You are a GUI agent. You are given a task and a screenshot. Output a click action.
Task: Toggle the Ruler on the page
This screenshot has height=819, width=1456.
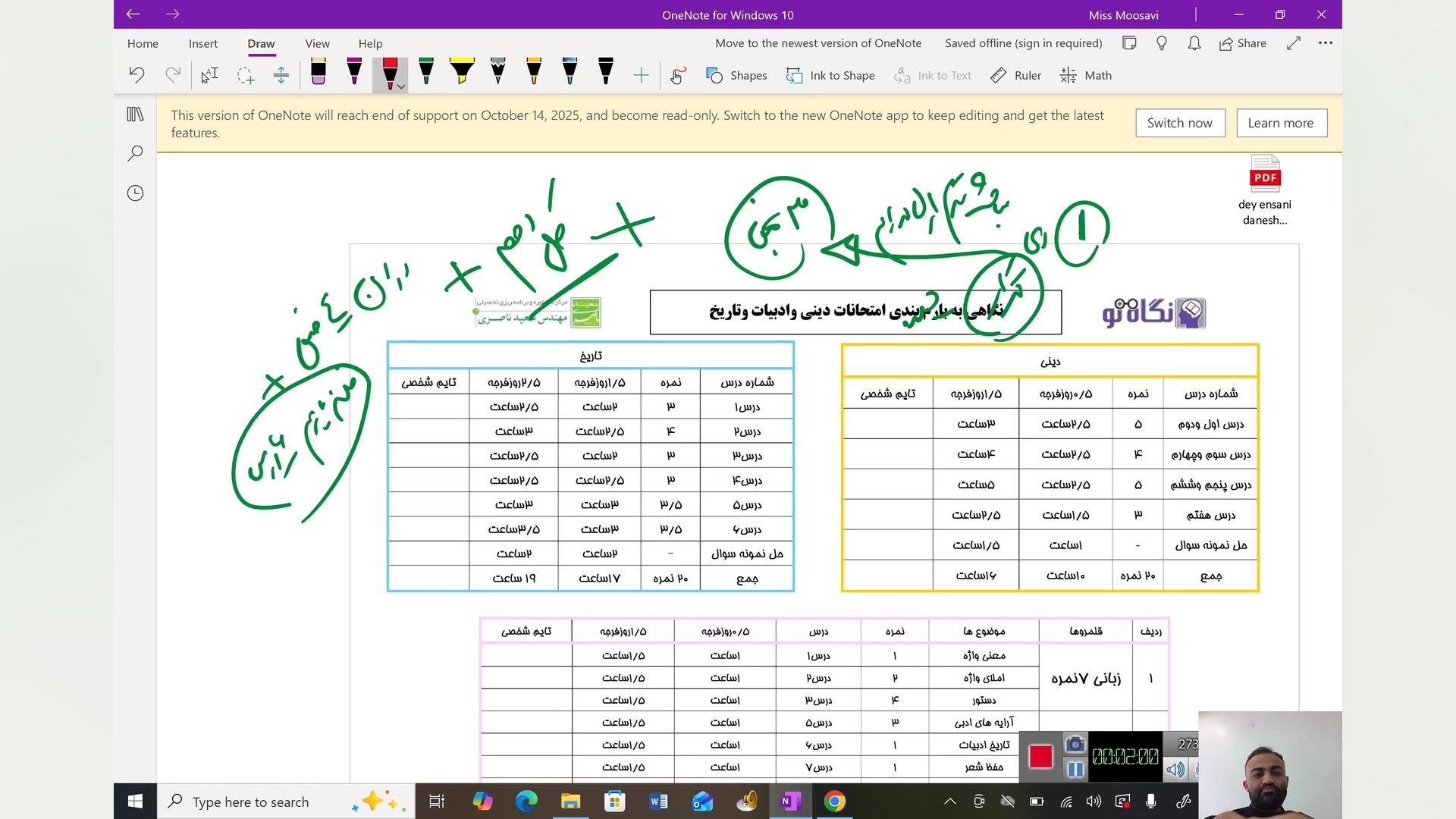click(1015, 75)
